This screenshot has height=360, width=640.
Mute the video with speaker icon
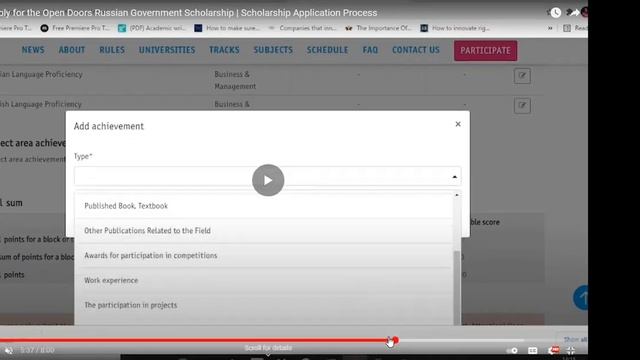pyautogui.click(x=9, y=350)
